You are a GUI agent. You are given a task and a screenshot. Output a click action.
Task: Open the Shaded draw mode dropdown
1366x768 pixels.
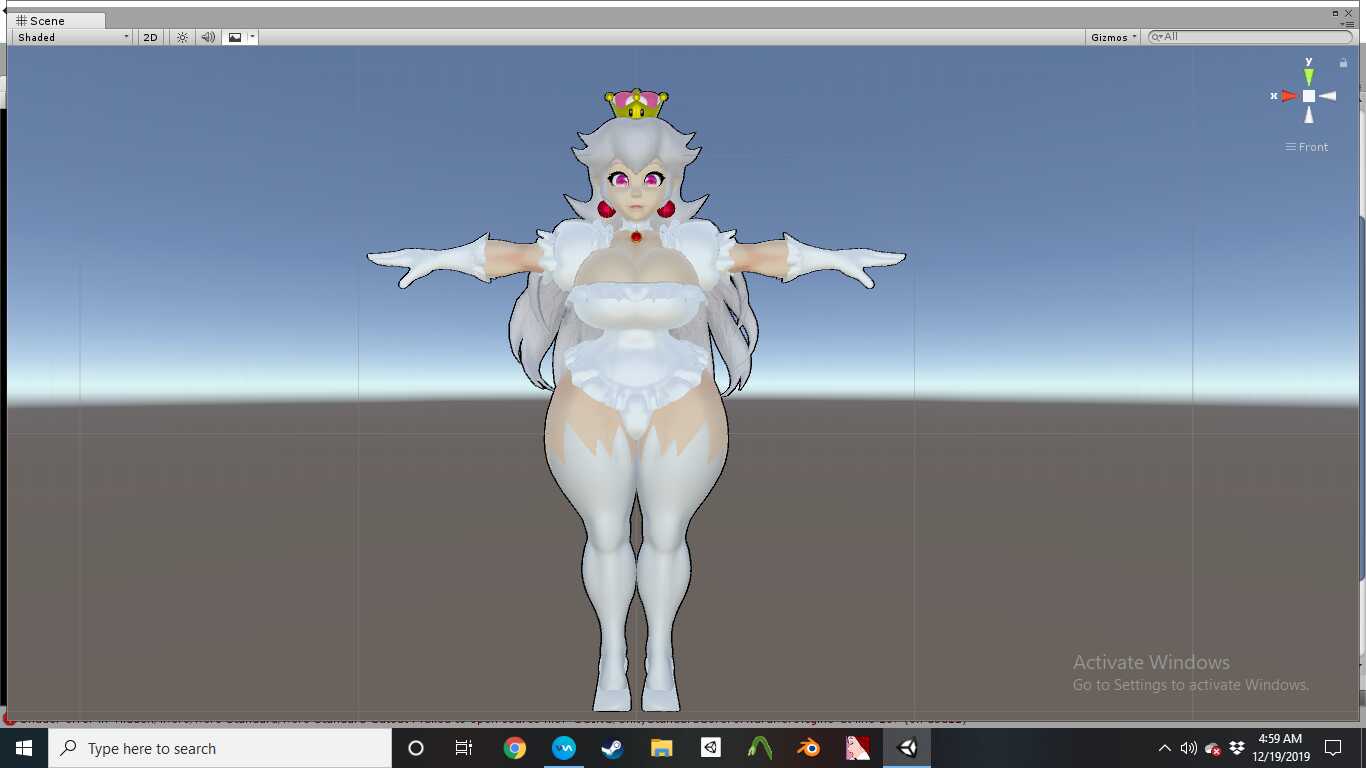72,37
